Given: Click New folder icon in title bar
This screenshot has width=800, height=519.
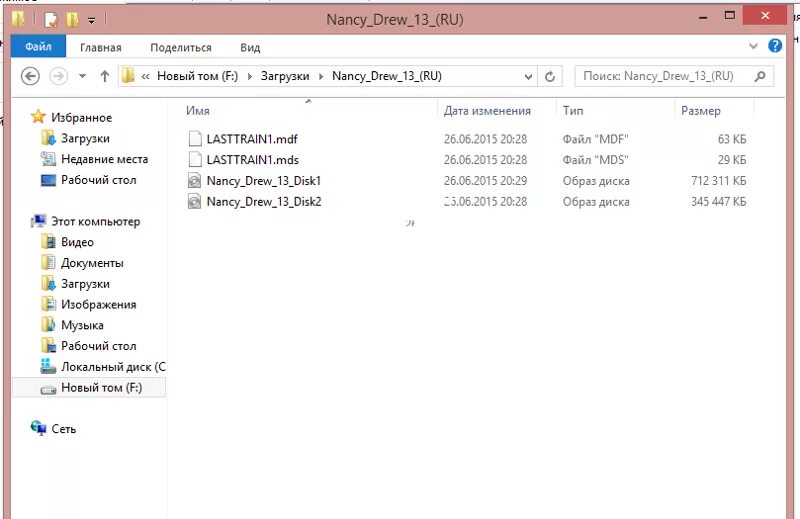Looking at the screenshot, I should point(72,19).
